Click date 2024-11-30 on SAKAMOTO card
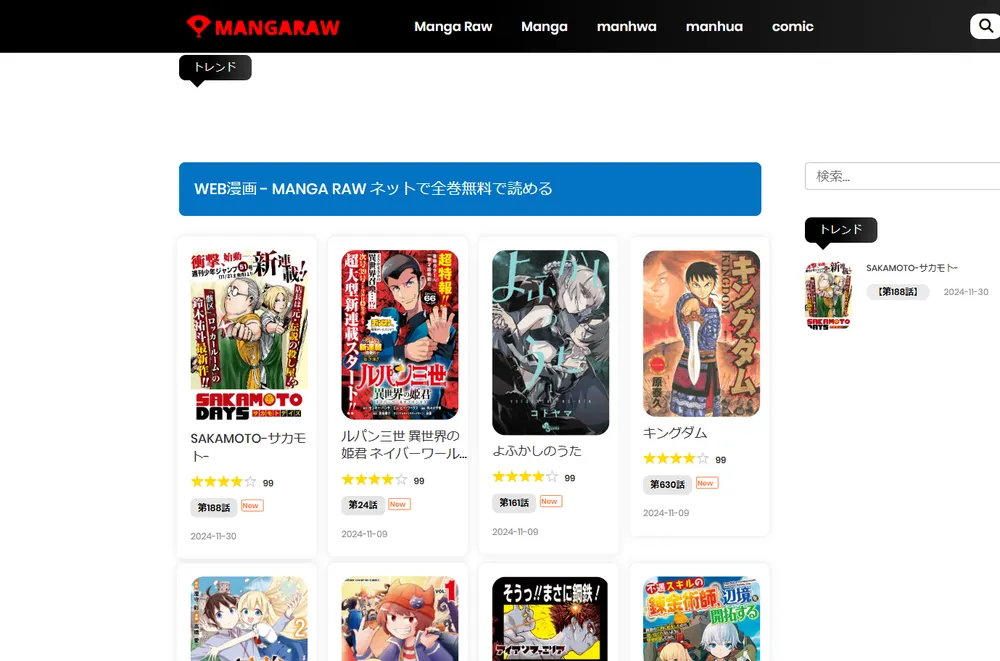The width and height of the screenshot is (1000, 661). pyautogui.click(x=213, y=536)
